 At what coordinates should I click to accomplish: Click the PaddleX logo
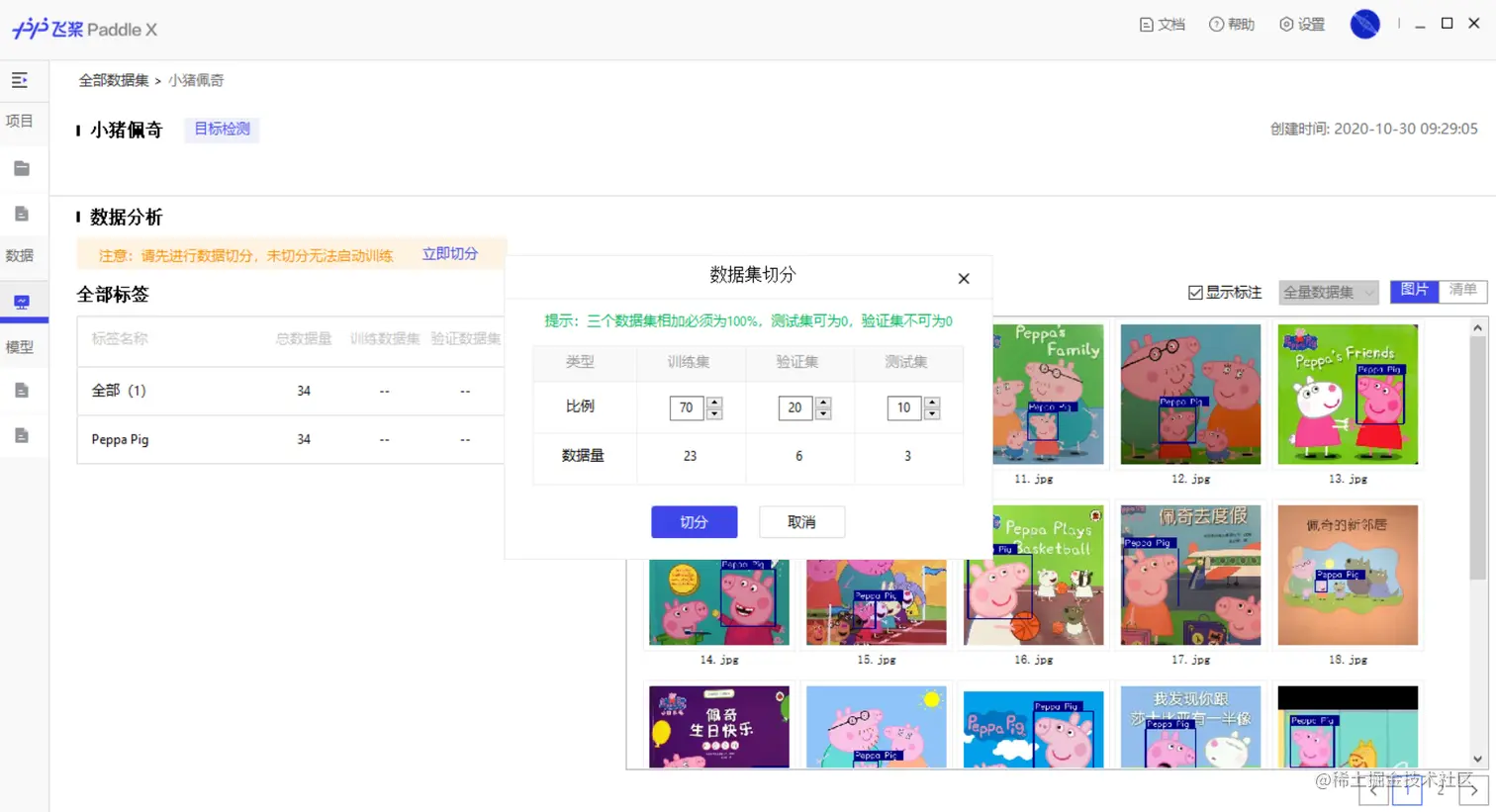coord(85,29)
